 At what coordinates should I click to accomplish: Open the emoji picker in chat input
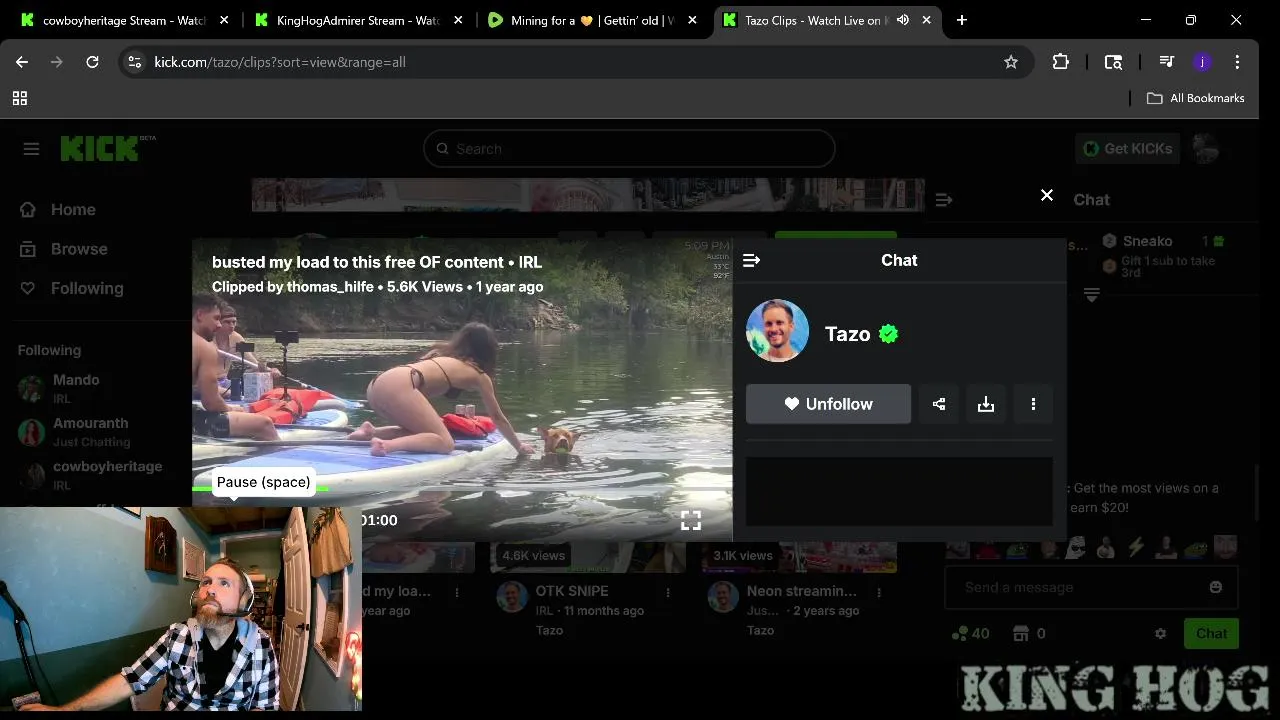click(x=1216, y=587)
